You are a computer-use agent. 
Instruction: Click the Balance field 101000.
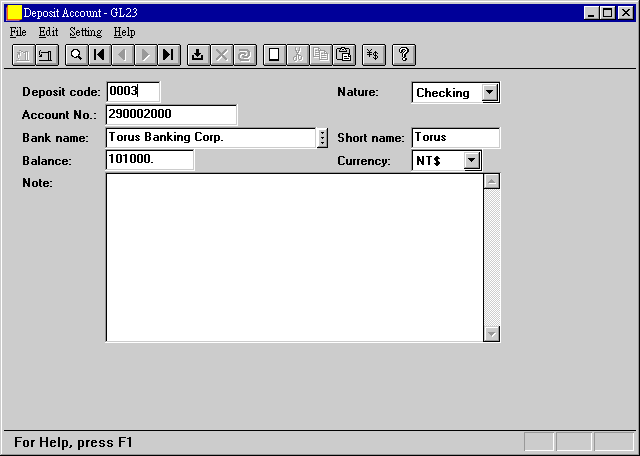tap(150, 160)
